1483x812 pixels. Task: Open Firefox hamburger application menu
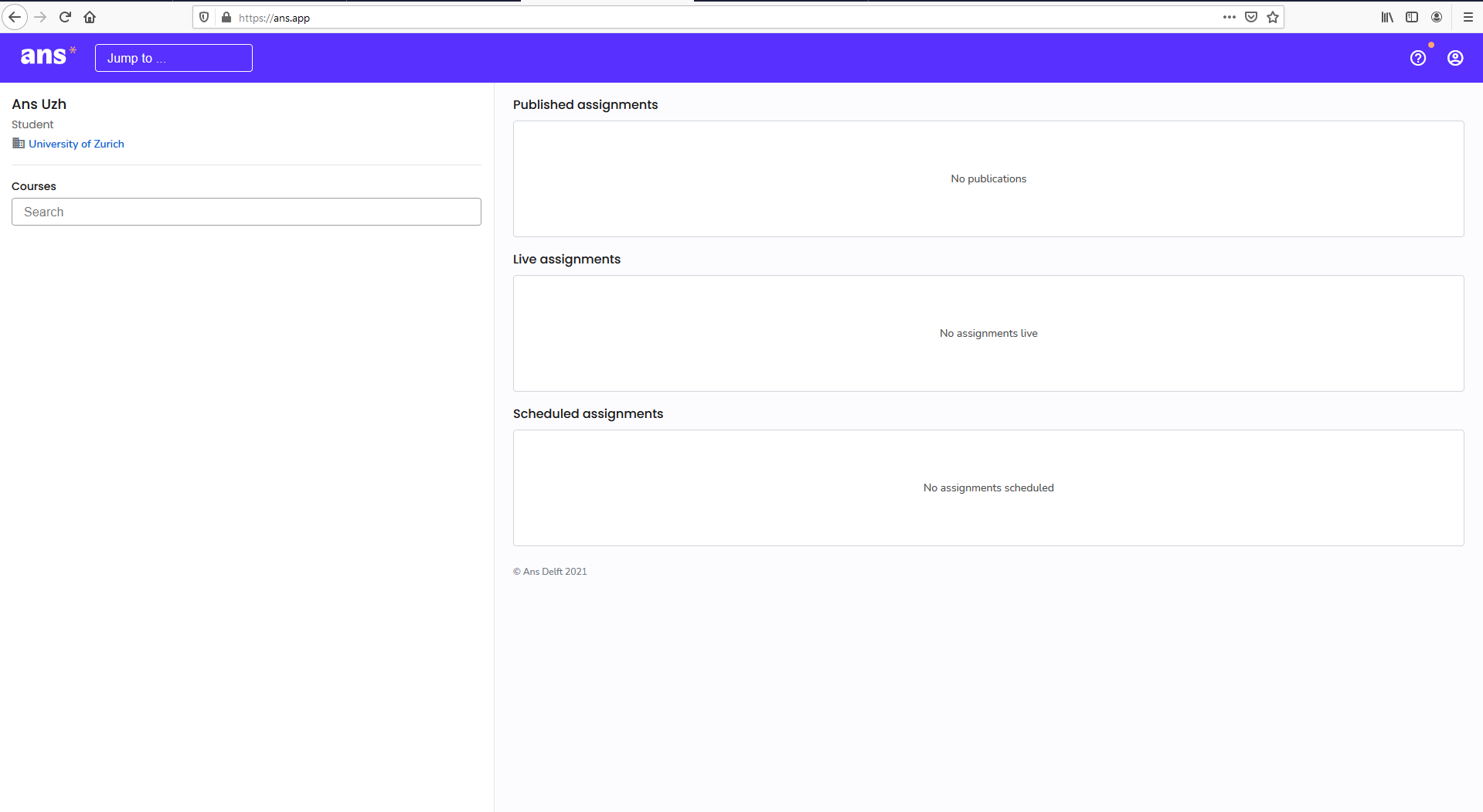[x=1468, y=17]
